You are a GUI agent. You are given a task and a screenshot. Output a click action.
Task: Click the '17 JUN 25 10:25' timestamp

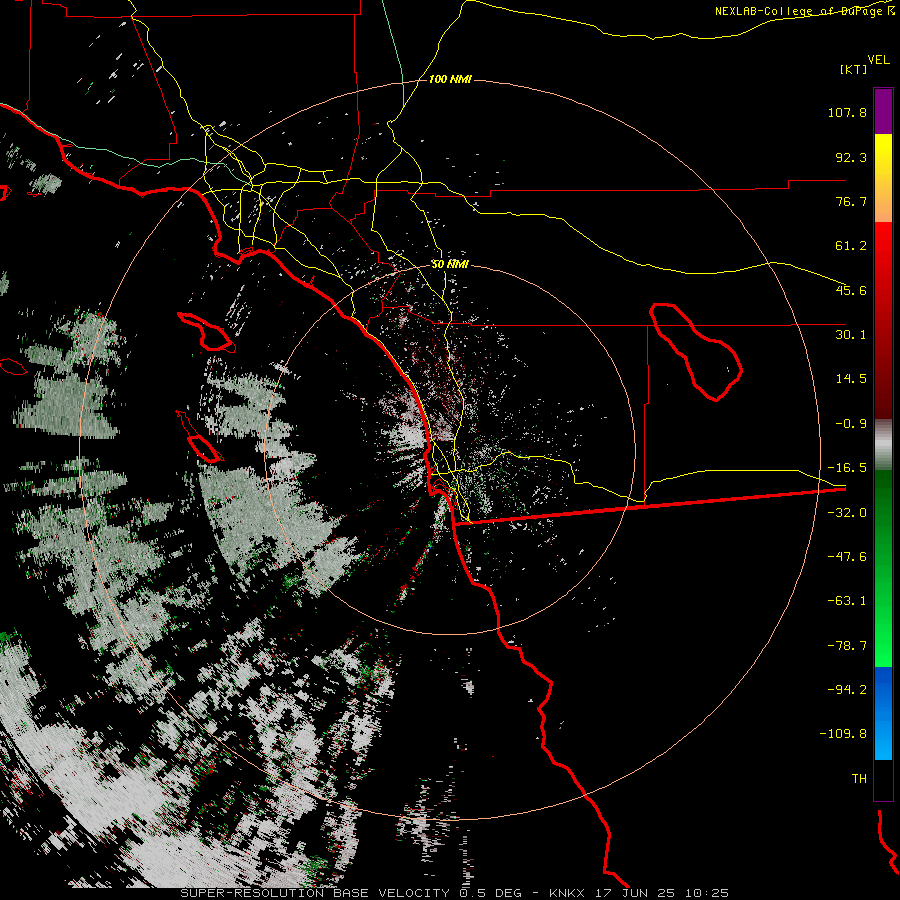(x=662, y=893)
